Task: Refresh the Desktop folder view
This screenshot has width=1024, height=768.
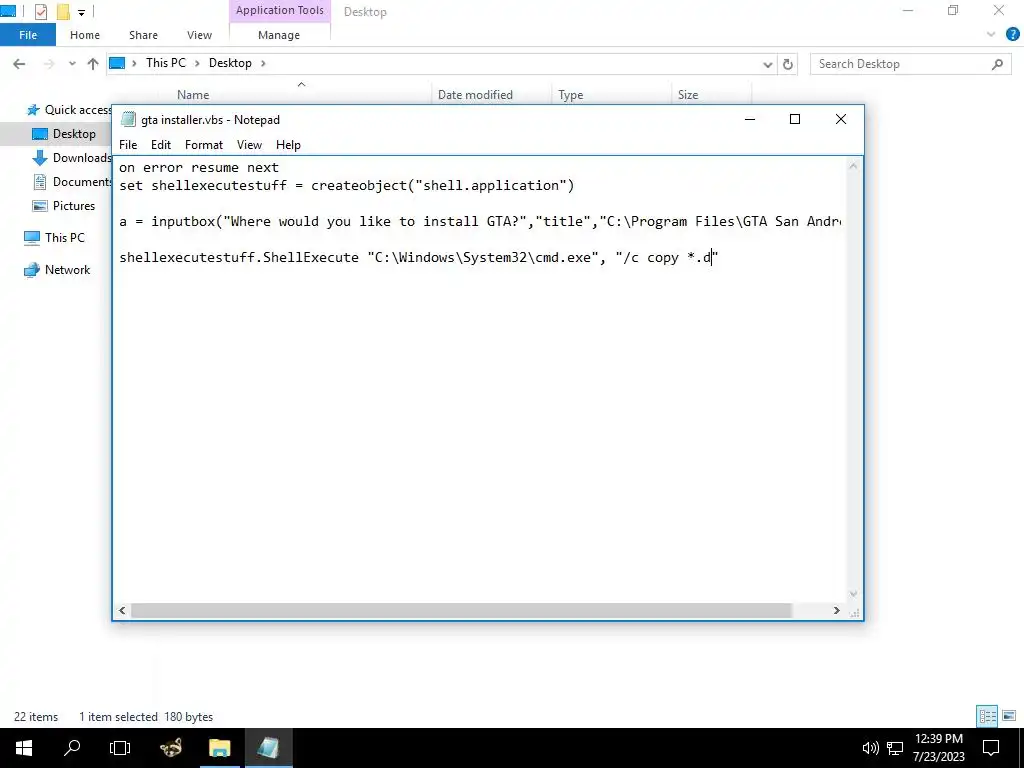Action: click(x=788, y=64)
